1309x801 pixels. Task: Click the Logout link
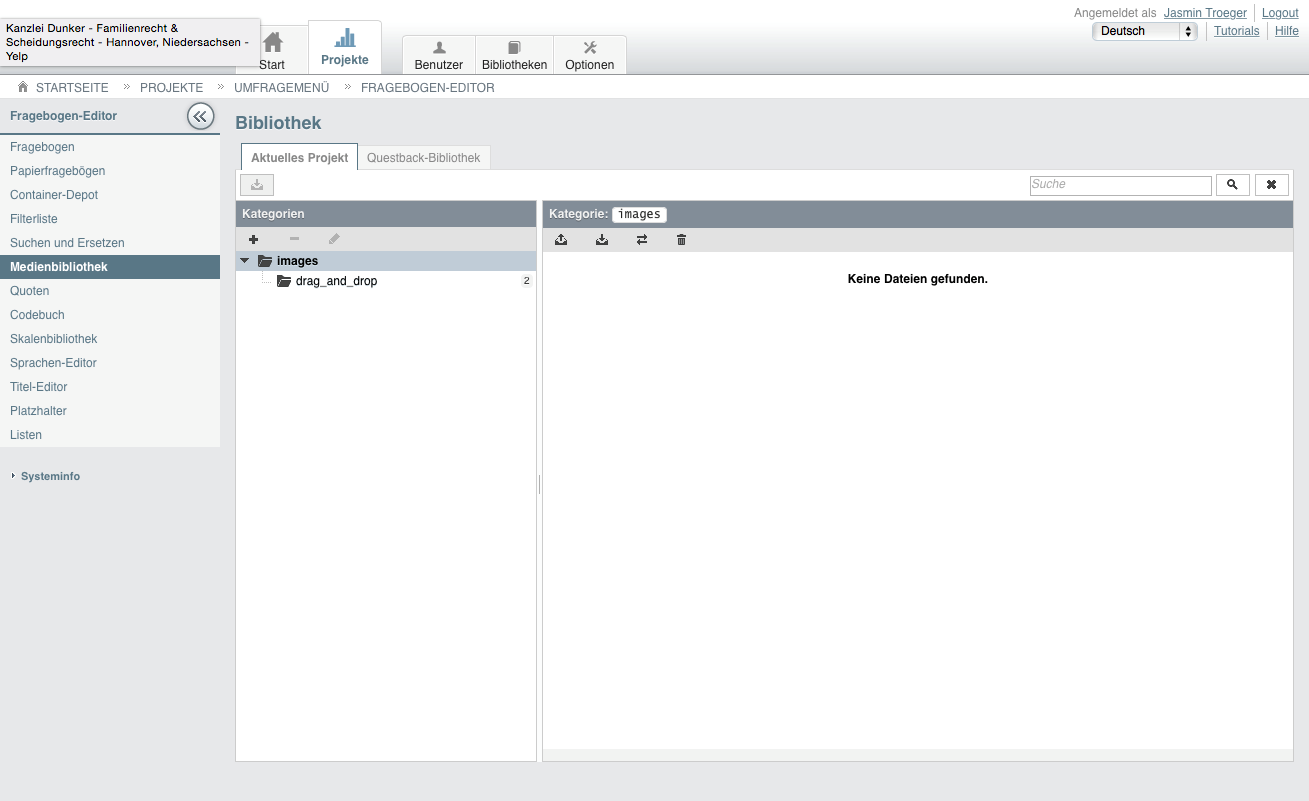[1280, 13]
